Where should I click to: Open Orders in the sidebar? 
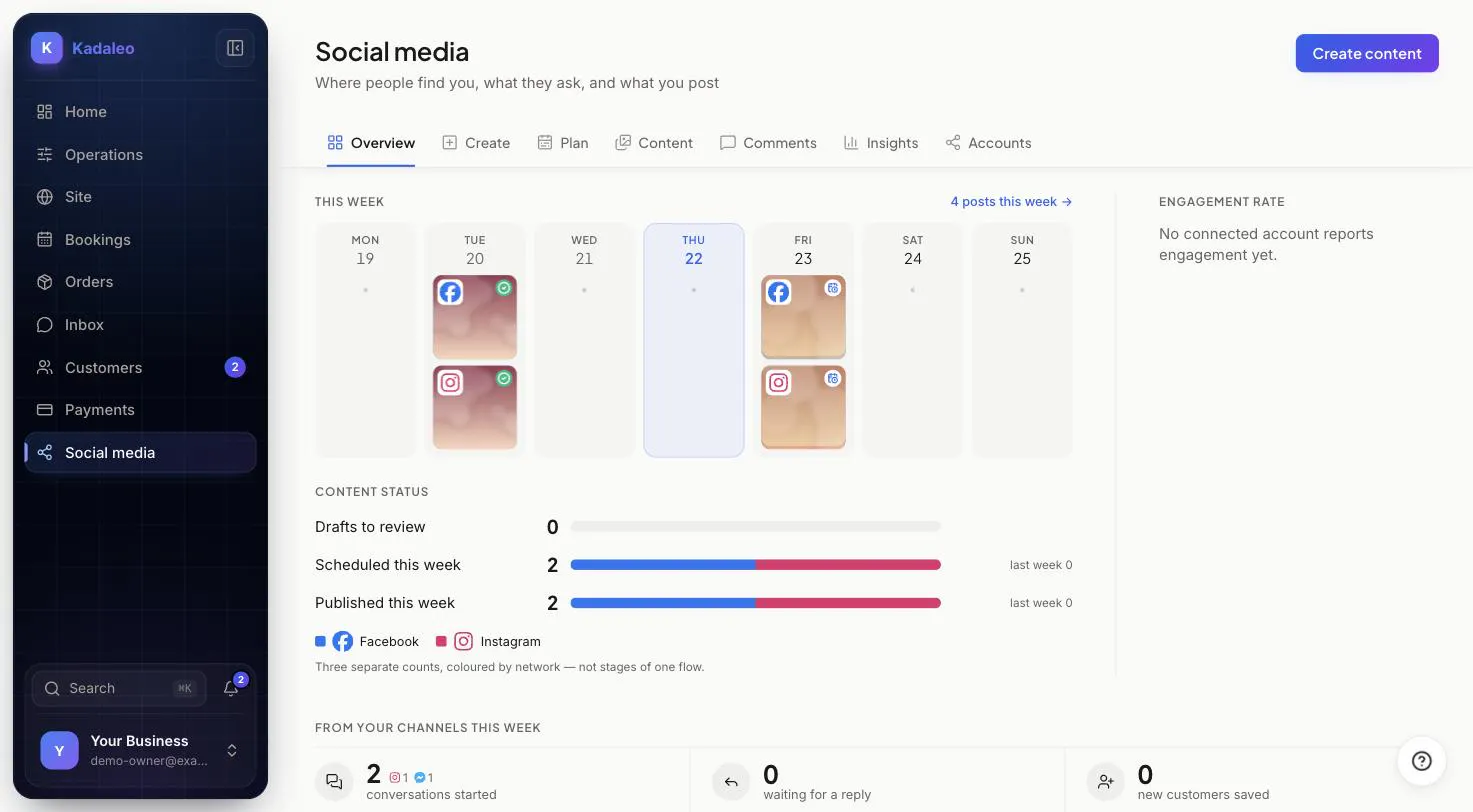click(140, 282)
